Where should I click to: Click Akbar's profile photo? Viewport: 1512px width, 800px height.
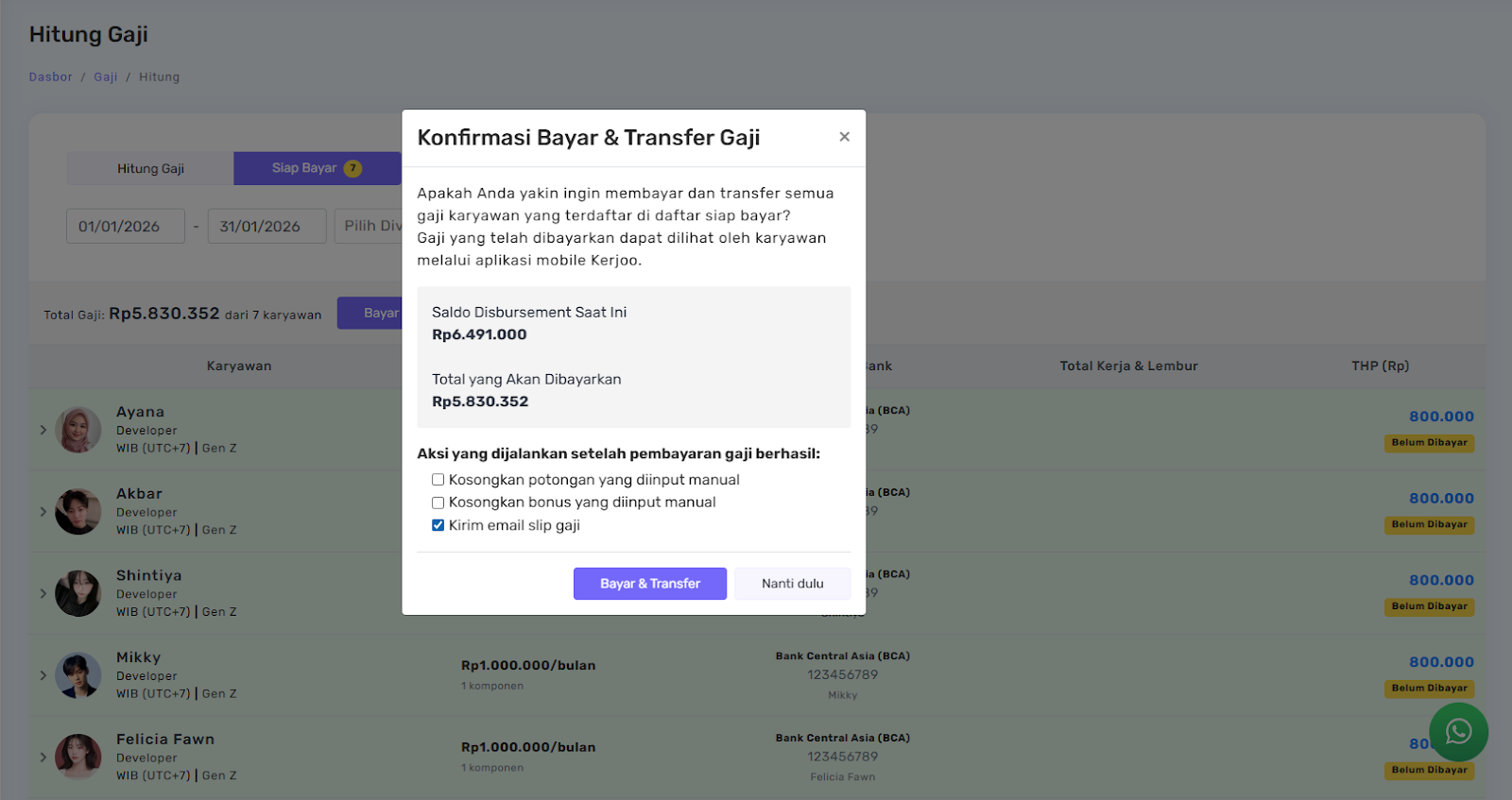[x=78, y=512]
